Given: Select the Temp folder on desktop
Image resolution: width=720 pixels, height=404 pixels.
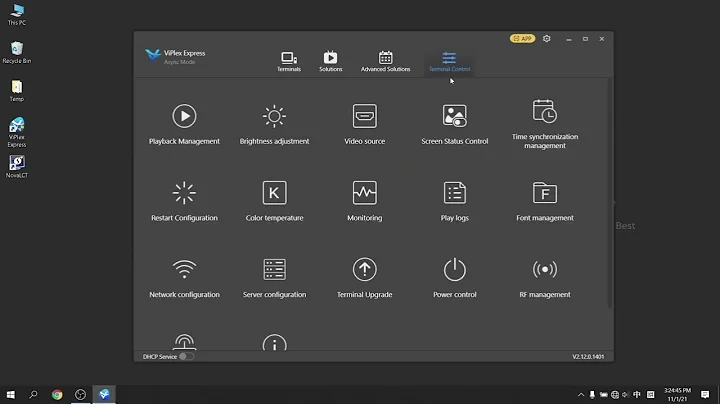Looking at the screenshot, I should point(17,91).
